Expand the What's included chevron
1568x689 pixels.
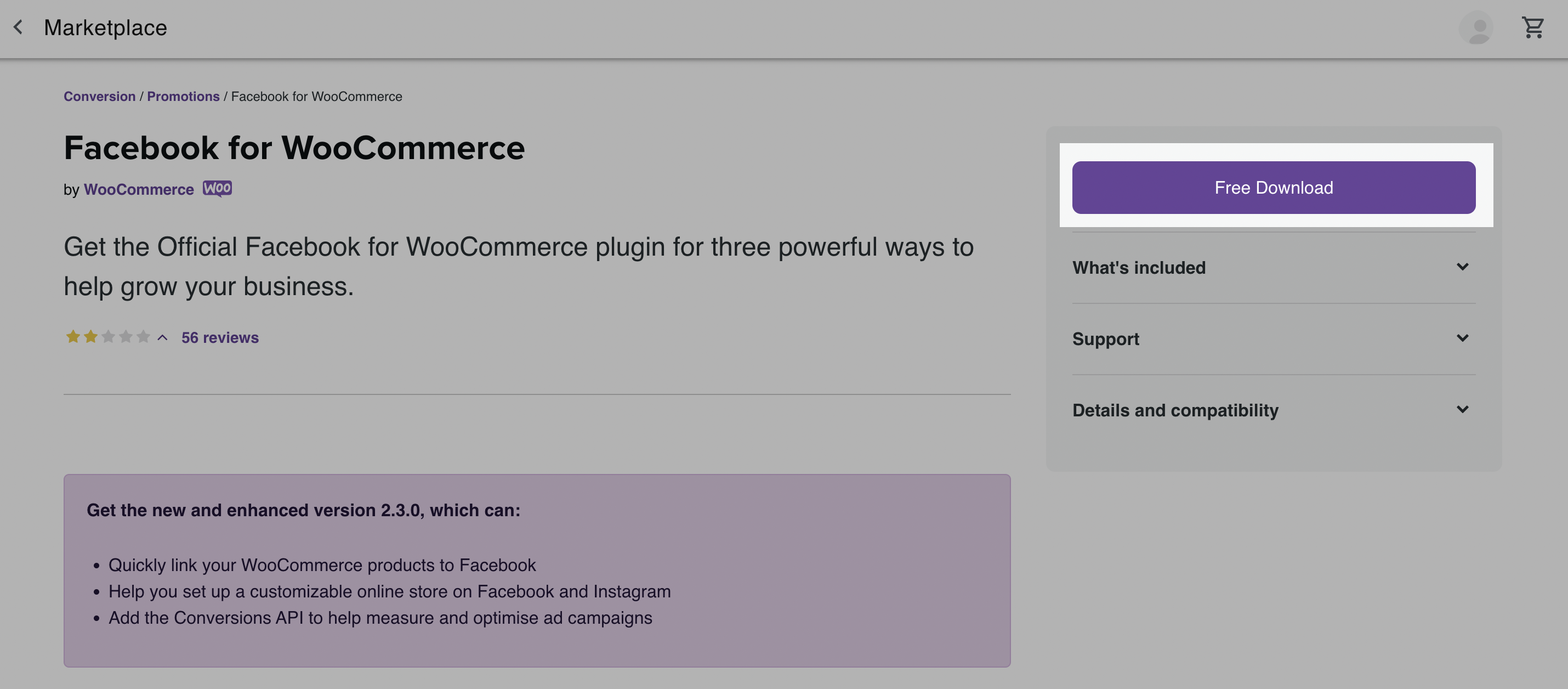pyautogui.click(x=1463, y=267)
